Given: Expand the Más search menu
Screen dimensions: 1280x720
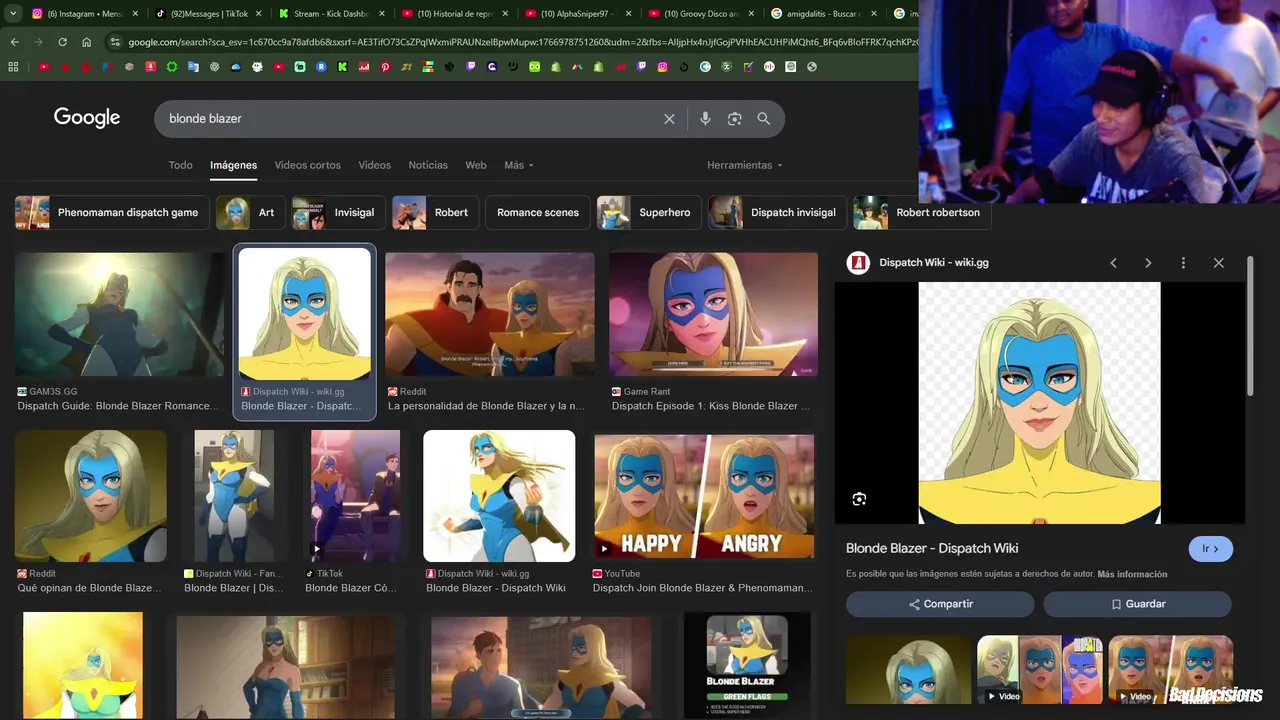Looking at the screenshot, I should 519,165.
